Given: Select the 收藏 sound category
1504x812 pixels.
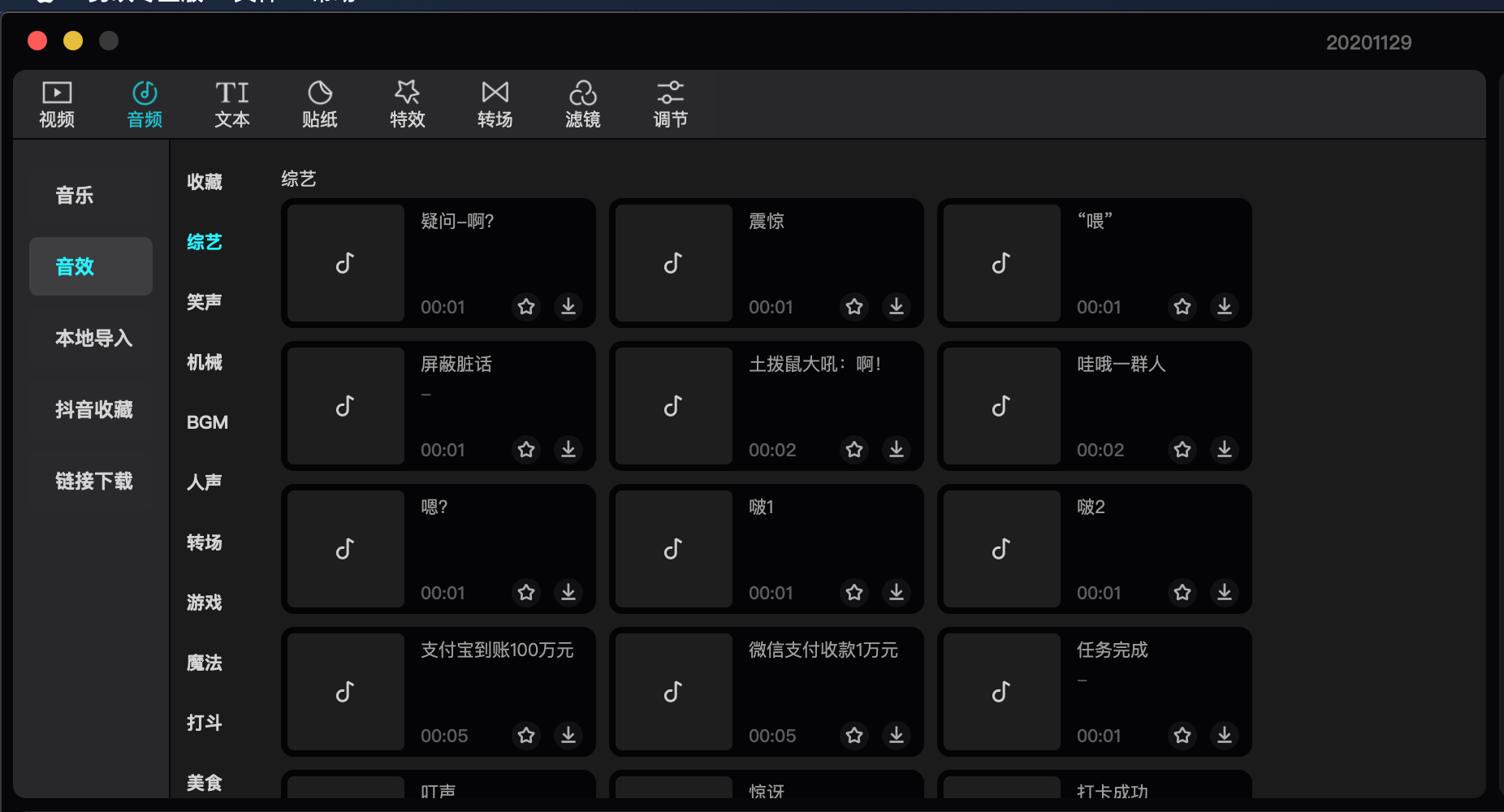Looking at the screenshot, I should (205, 182).
